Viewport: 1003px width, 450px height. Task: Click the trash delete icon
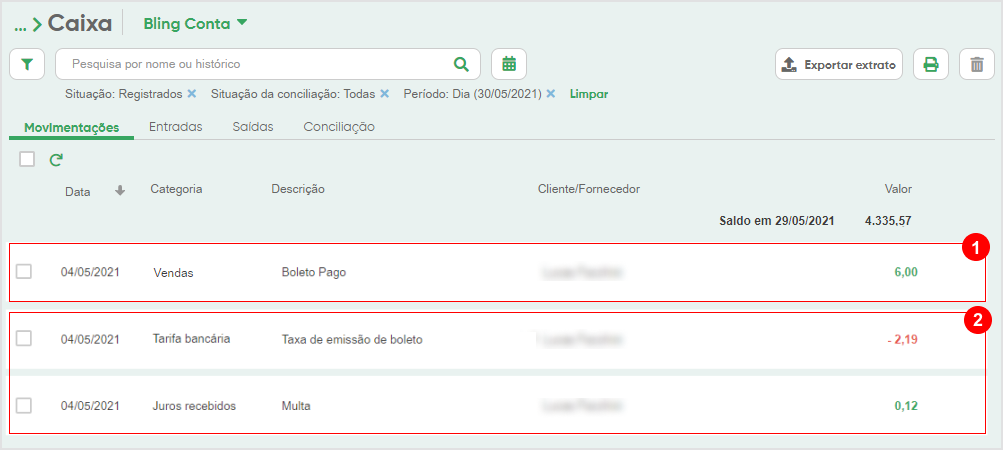point(977,64)
